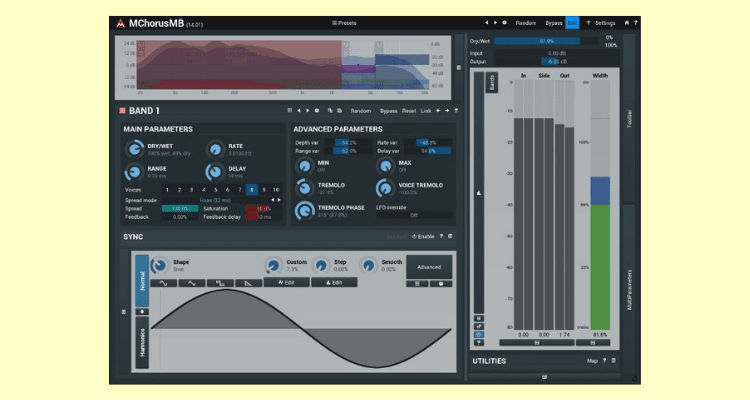Screen dimensions: 750x400
Task: Select previous Band 1 preset arrow
Action: click(299, 111)
